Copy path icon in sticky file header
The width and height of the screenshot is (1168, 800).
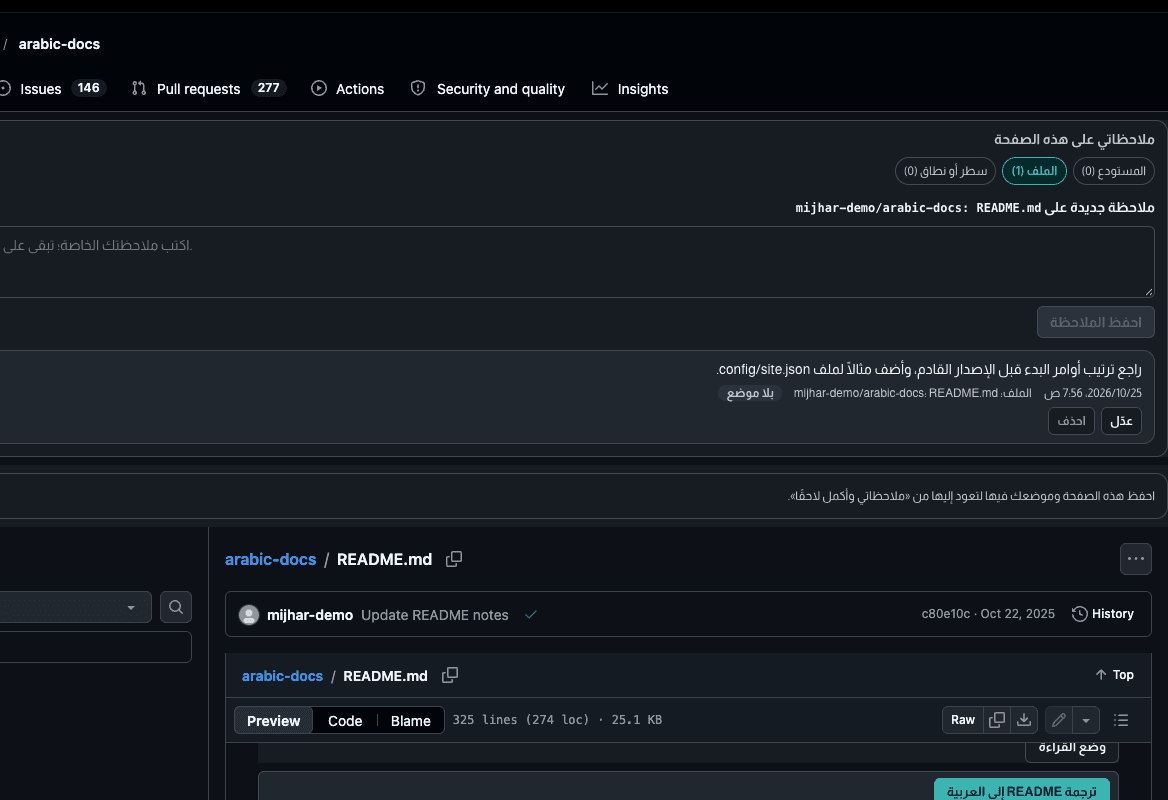pos(449,675)
